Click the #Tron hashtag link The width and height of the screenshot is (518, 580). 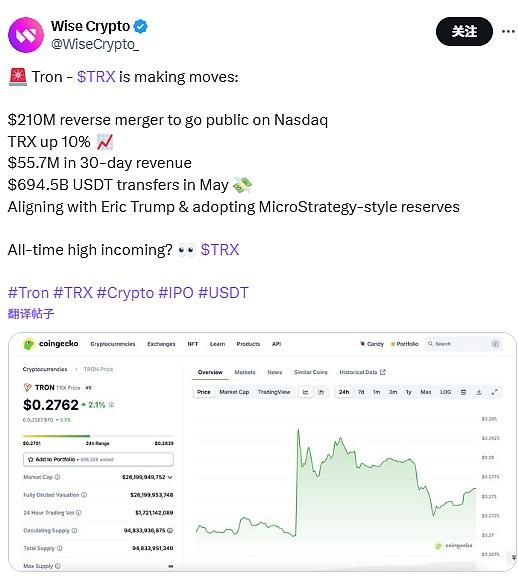pos(28,293)
